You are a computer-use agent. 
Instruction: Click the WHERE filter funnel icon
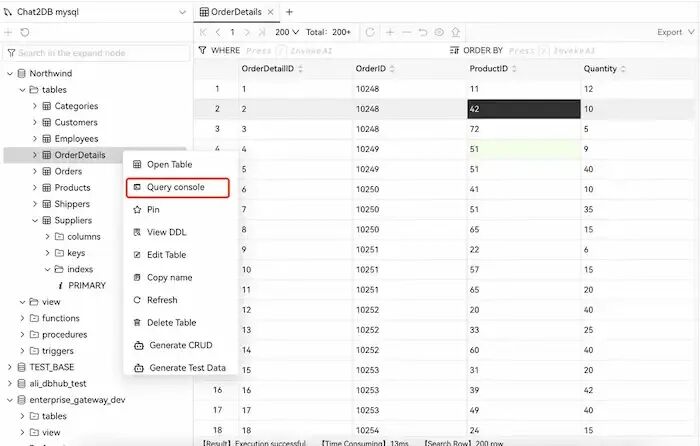tap(202, 50)
